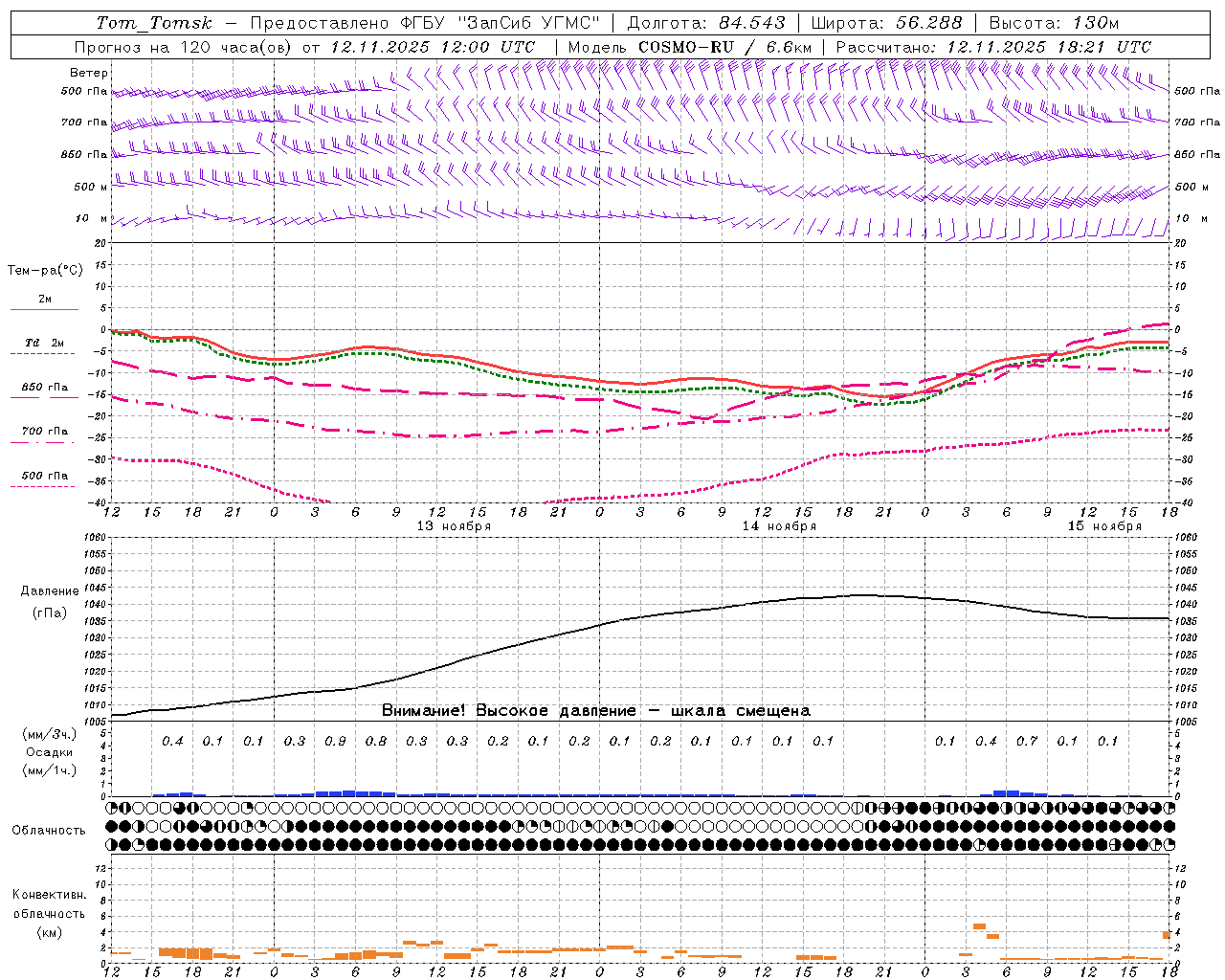Click the Внимание! Высокое давление warning text

point(596,711)
